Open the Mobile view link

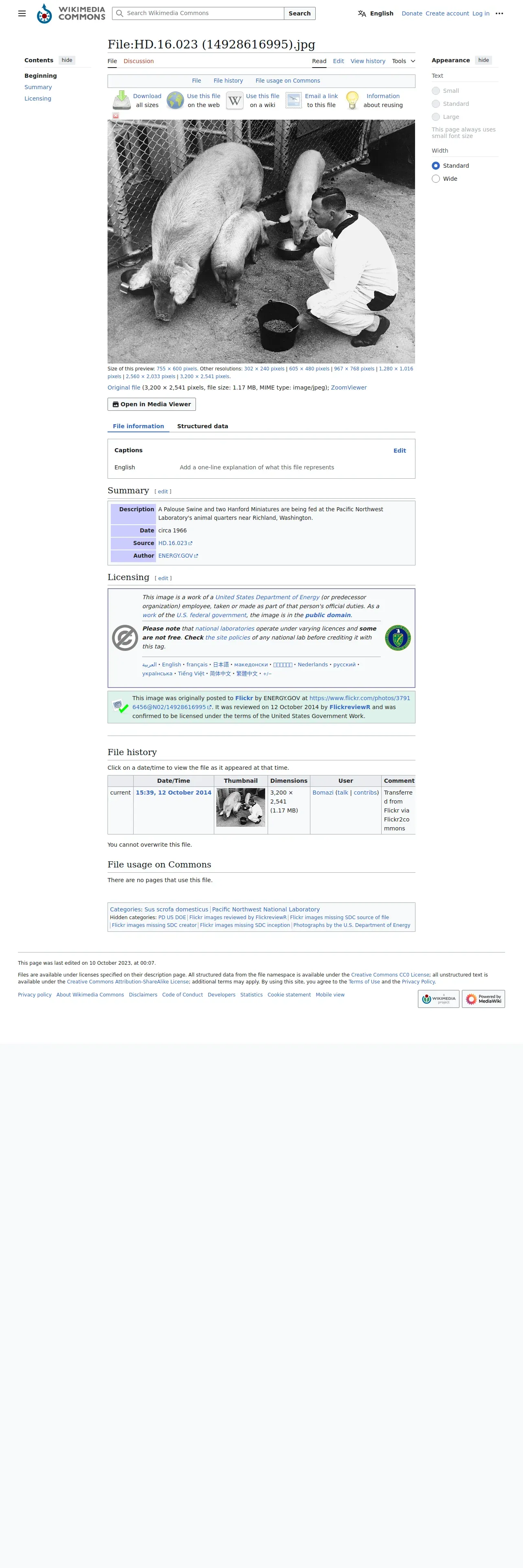coord(330,994)
